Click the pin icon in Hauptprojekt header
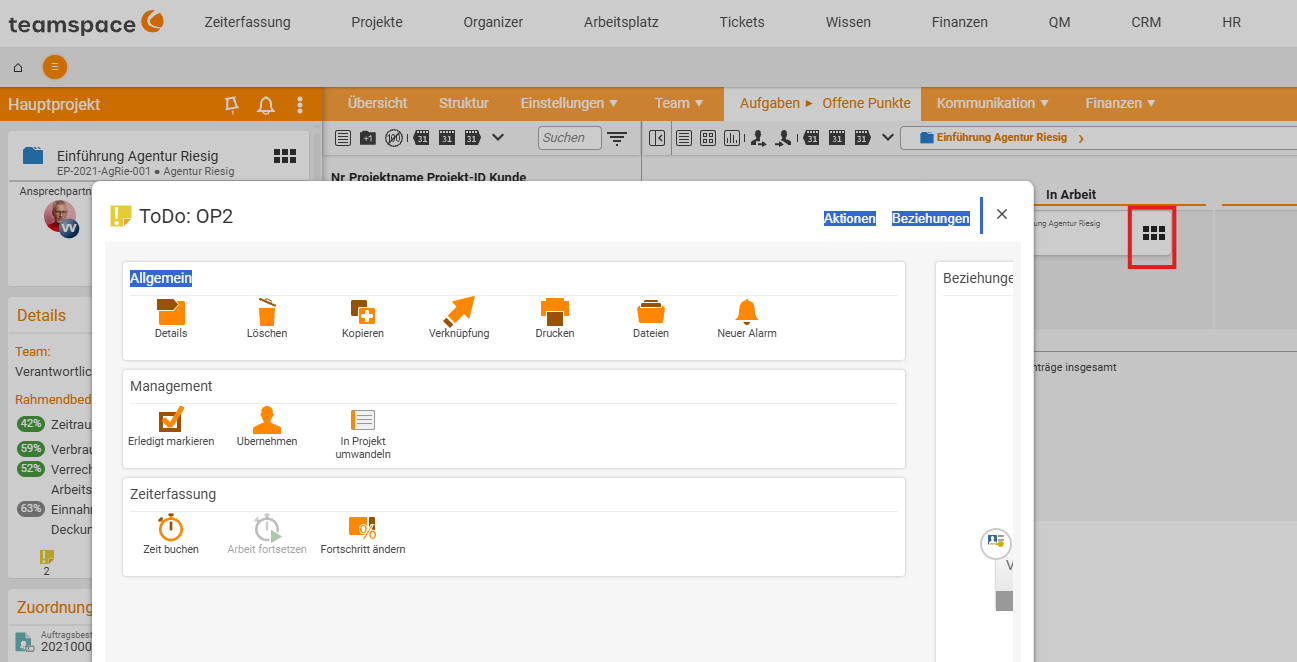 (231, 105)
